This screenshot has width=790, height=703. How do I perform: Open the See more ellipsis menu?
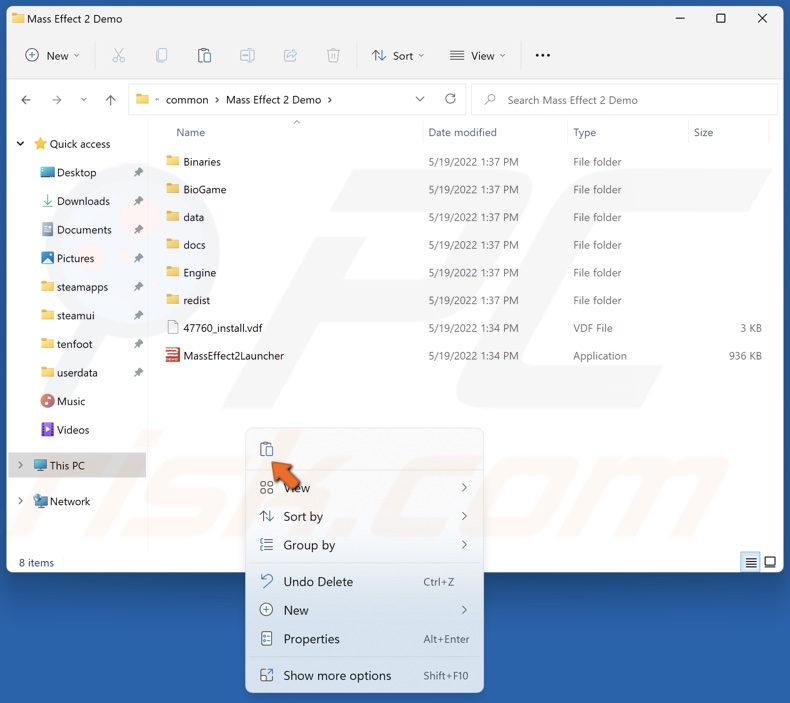(x=543, y=55)
